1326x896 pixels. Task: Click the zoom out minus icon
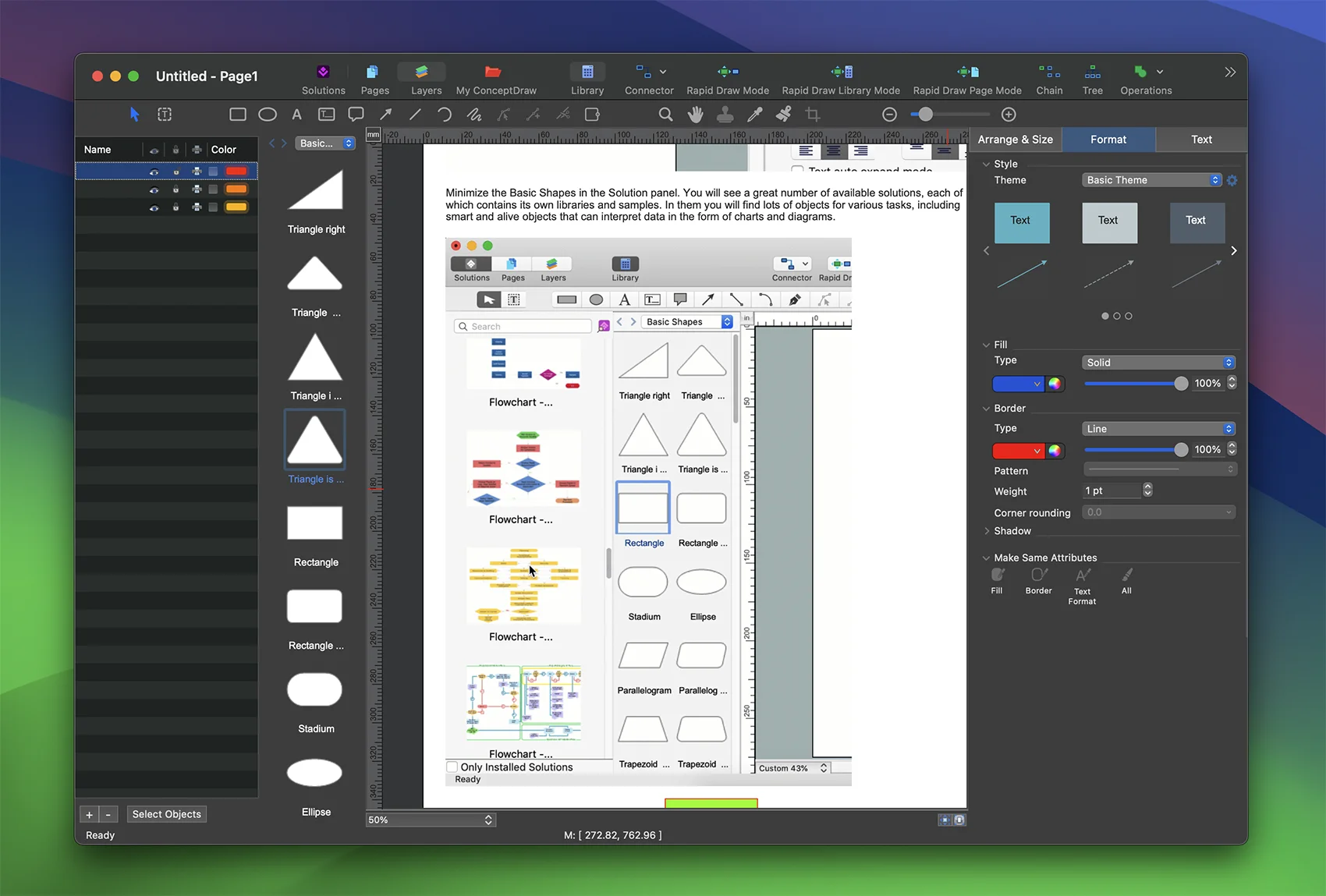[889, 115]
